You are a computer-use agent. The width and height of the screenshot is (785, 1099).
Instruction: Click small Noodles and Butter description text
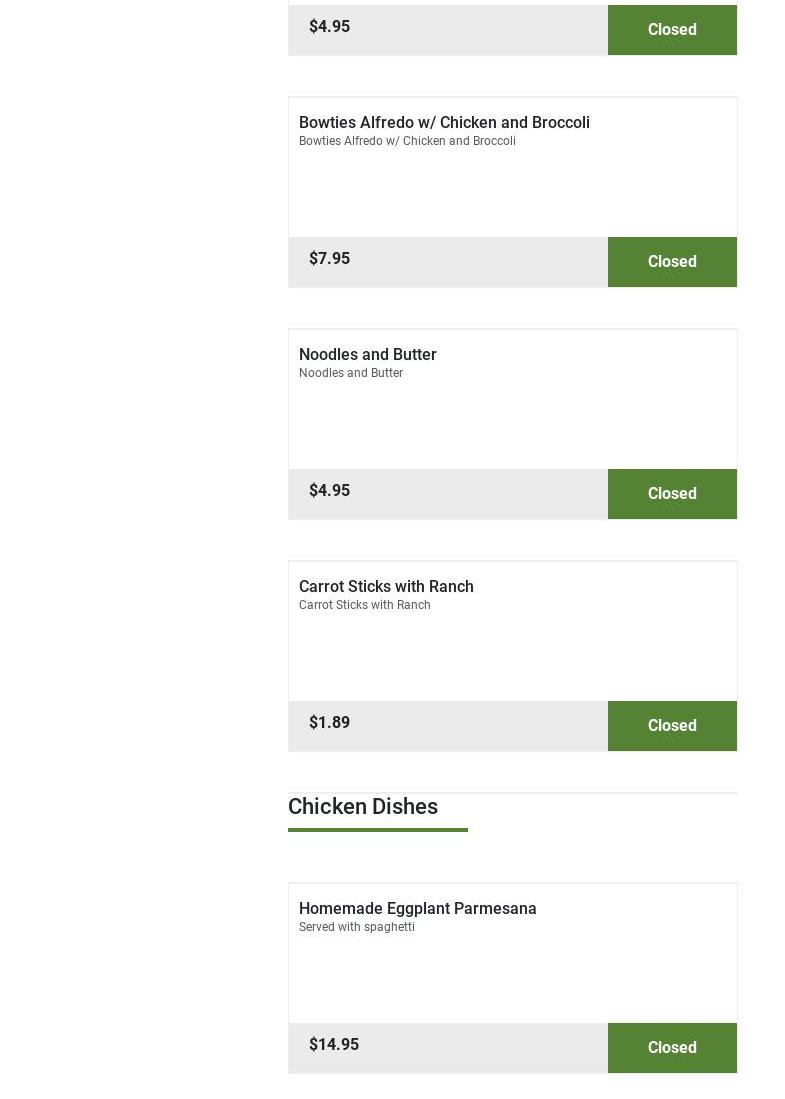click(x=350, y=373)
